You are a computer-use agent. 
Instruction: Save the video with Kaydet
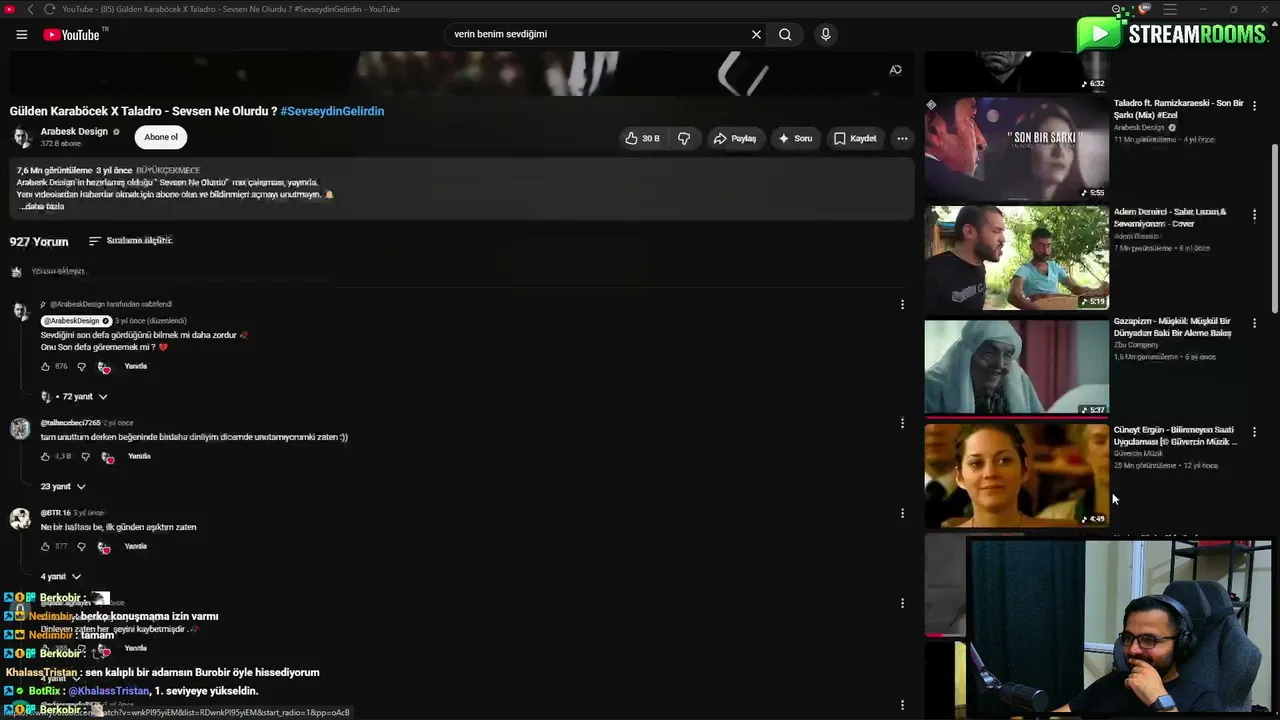(855, 138)
